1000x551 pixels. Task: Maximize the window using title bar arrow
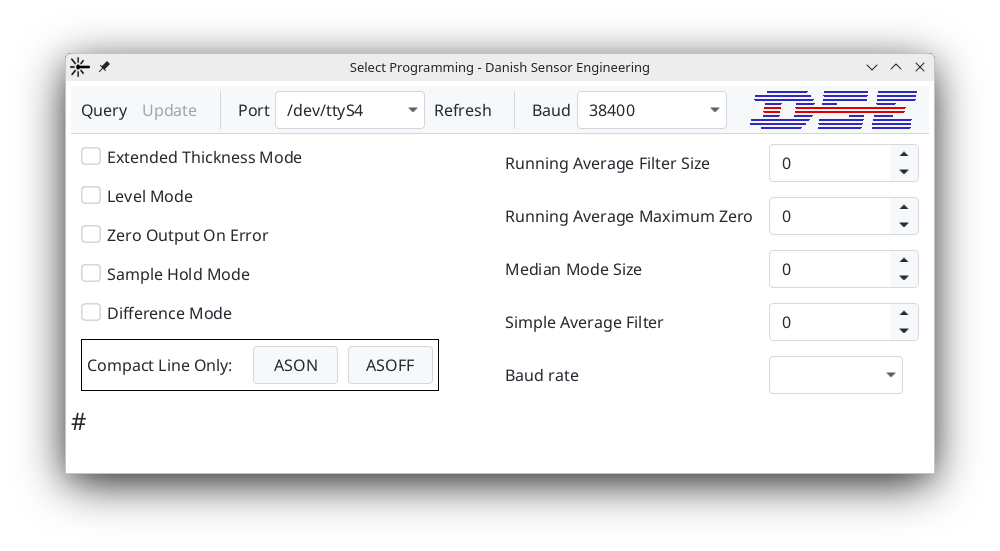point(896,67)
